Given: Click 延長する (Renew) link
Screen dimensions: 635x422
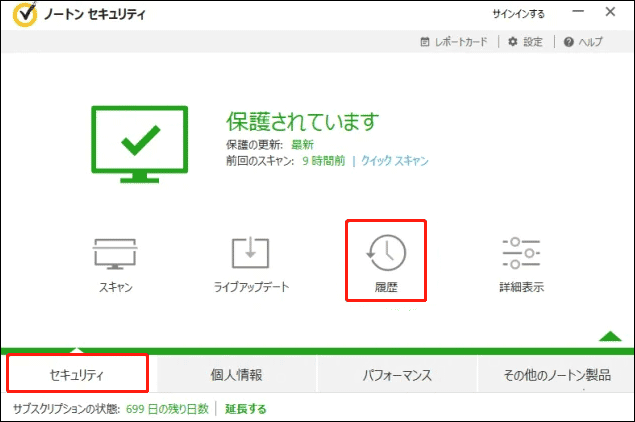Looking at the screenshot, I should (245, 409).
